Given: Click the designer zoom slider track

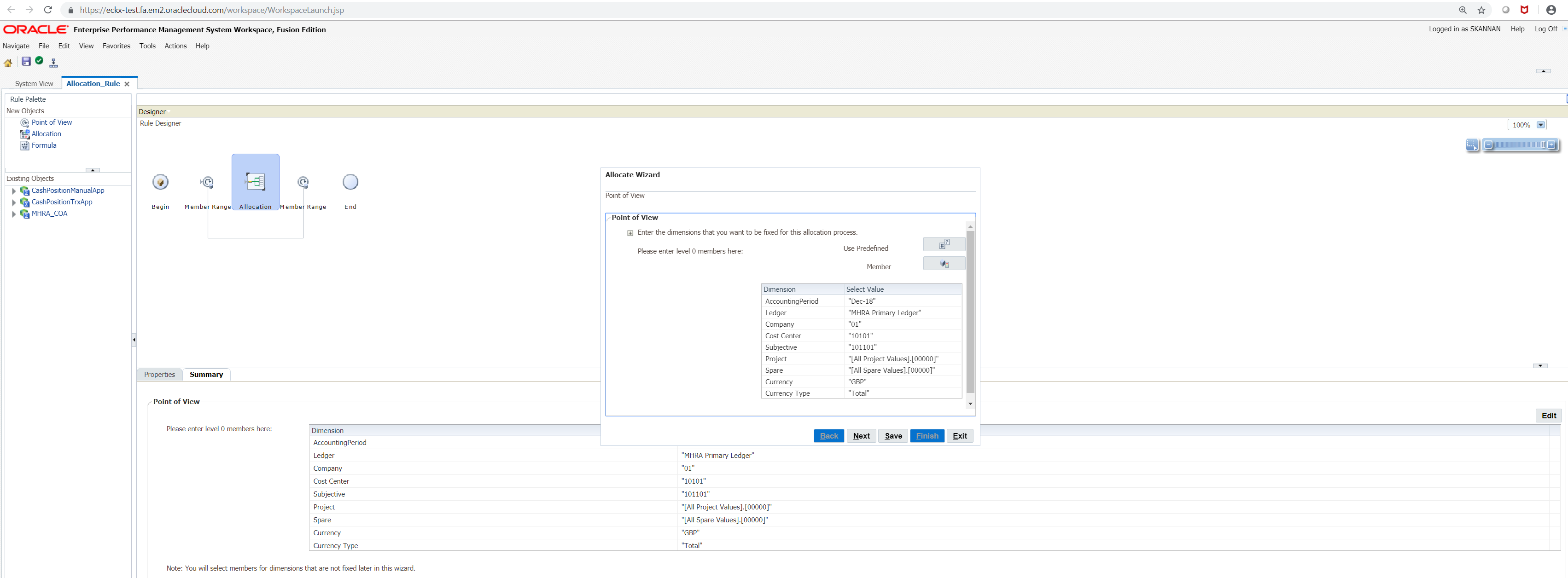Looking at the screenshot, I should (x=1519, y=145).
